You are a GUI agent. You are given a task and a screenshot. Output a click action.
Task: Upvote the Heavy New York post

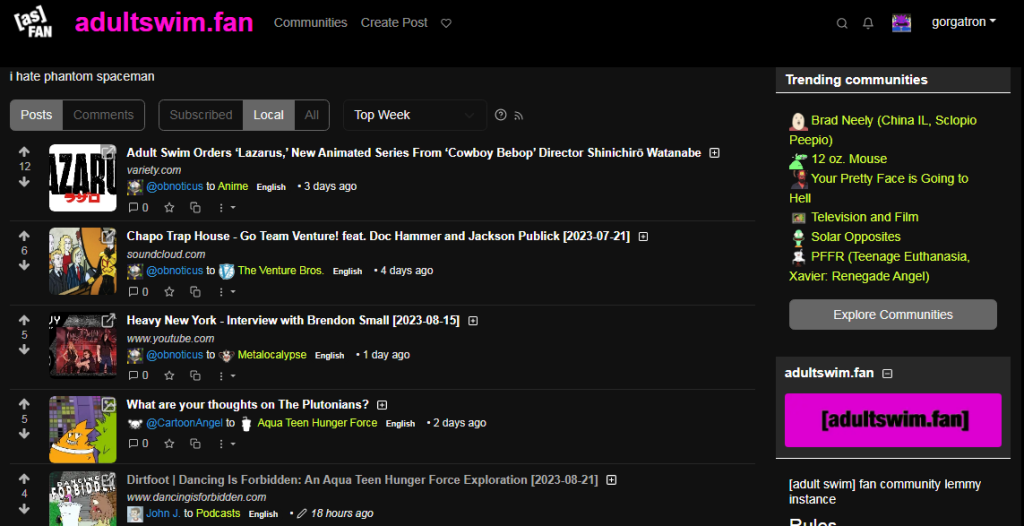coord(24,320)
